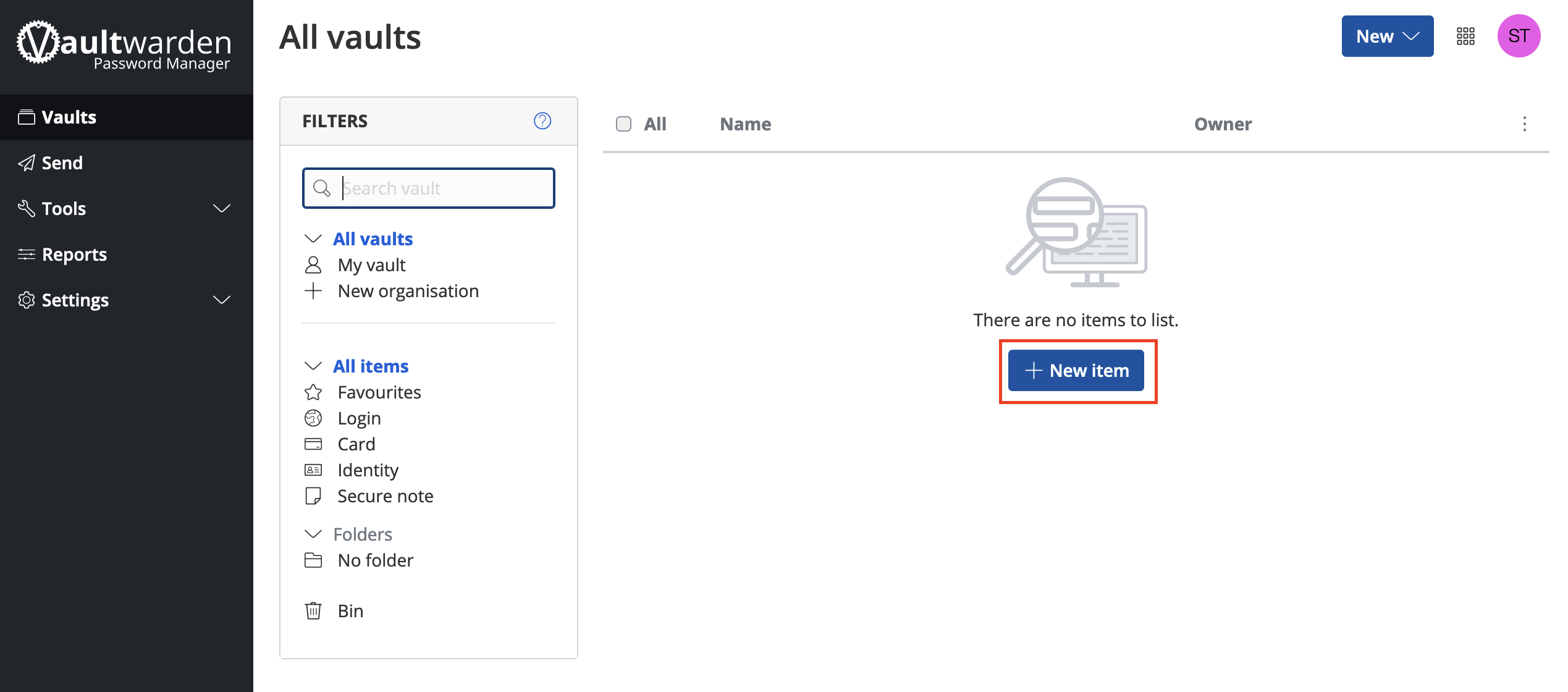
Task: Select the Secure note category
Action: pos(385,495)
